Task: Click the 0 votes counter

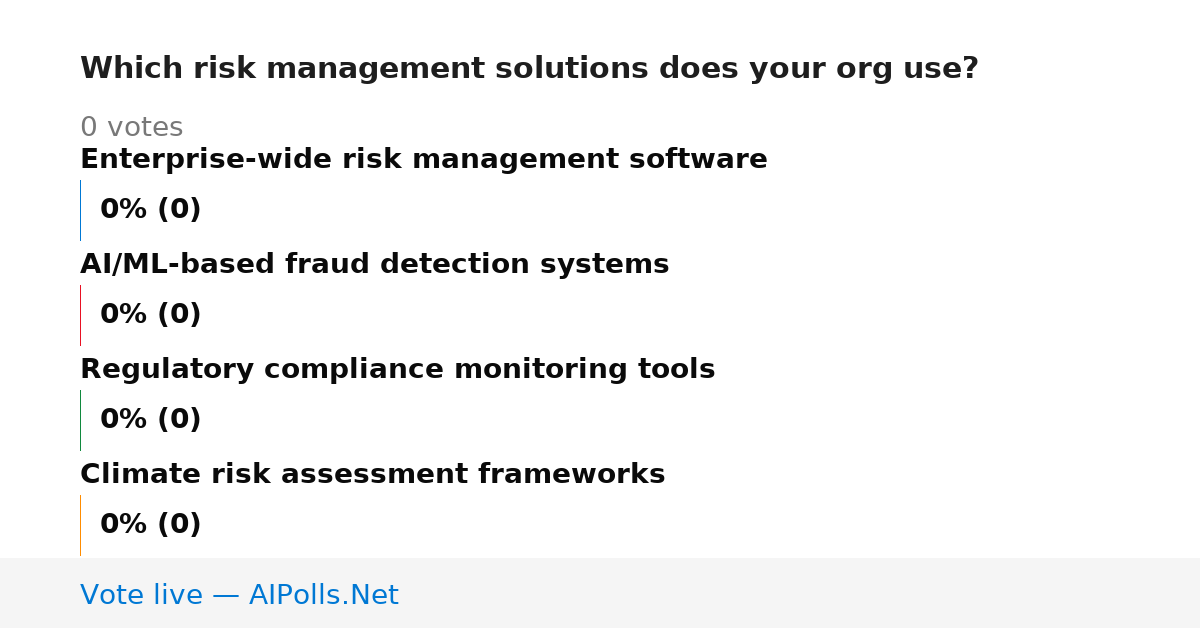Action: pos(131,128)
